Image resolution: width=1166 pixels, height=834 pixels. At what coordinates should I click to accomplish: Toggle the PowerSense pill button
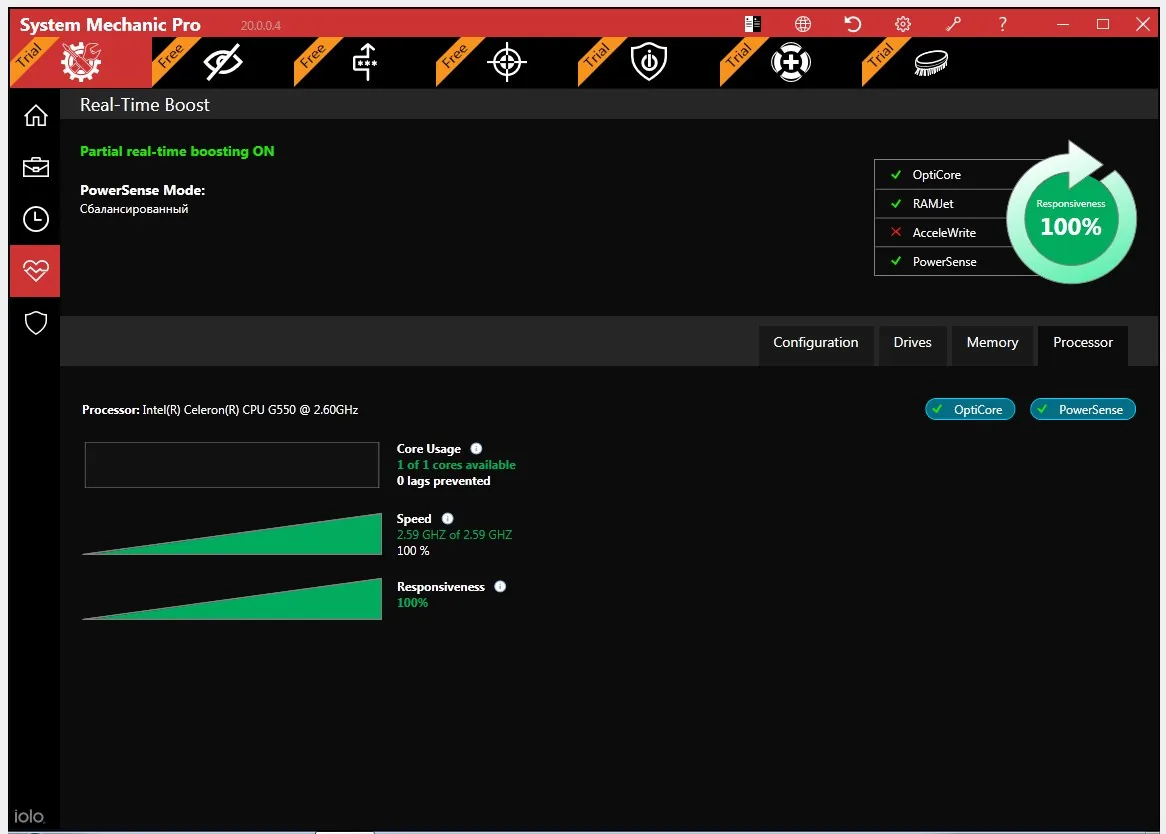[1083, 409]
